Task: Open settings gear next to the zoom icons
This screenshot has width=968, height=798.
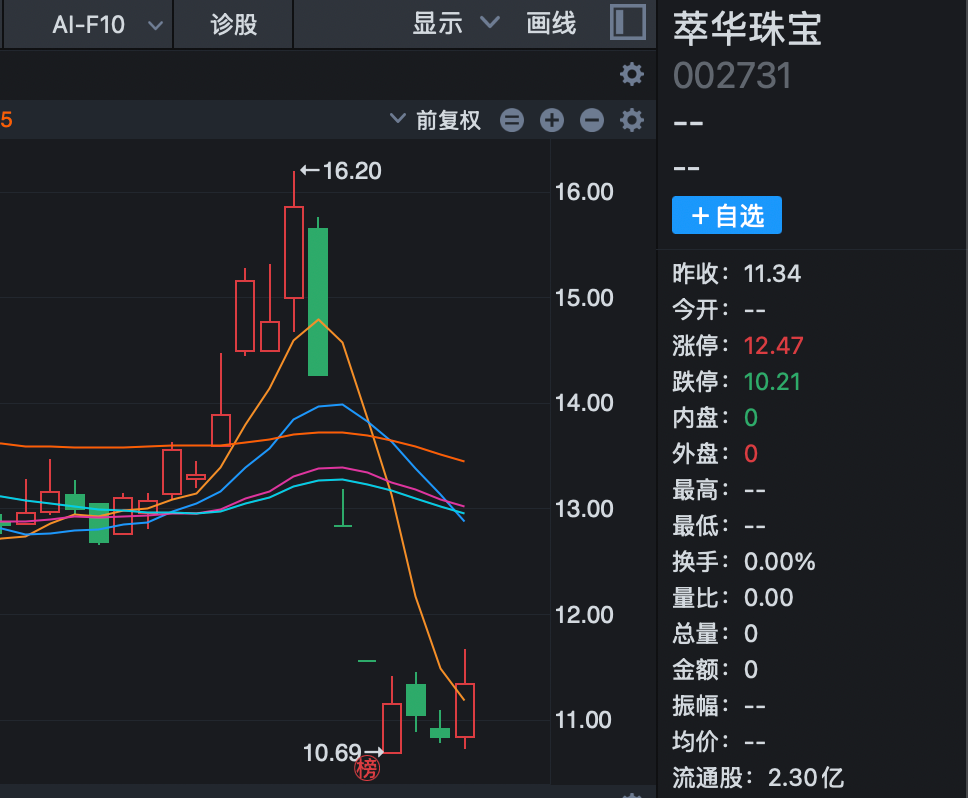Action: pos(631,121)
